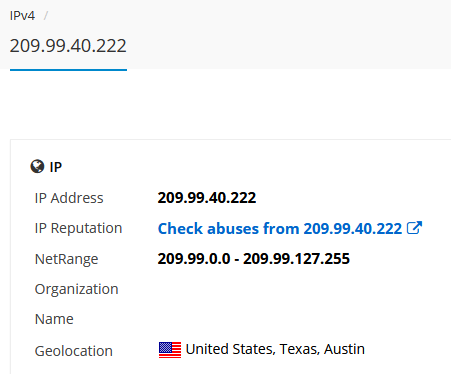Click the IP Reputation label

coord(78,229)
